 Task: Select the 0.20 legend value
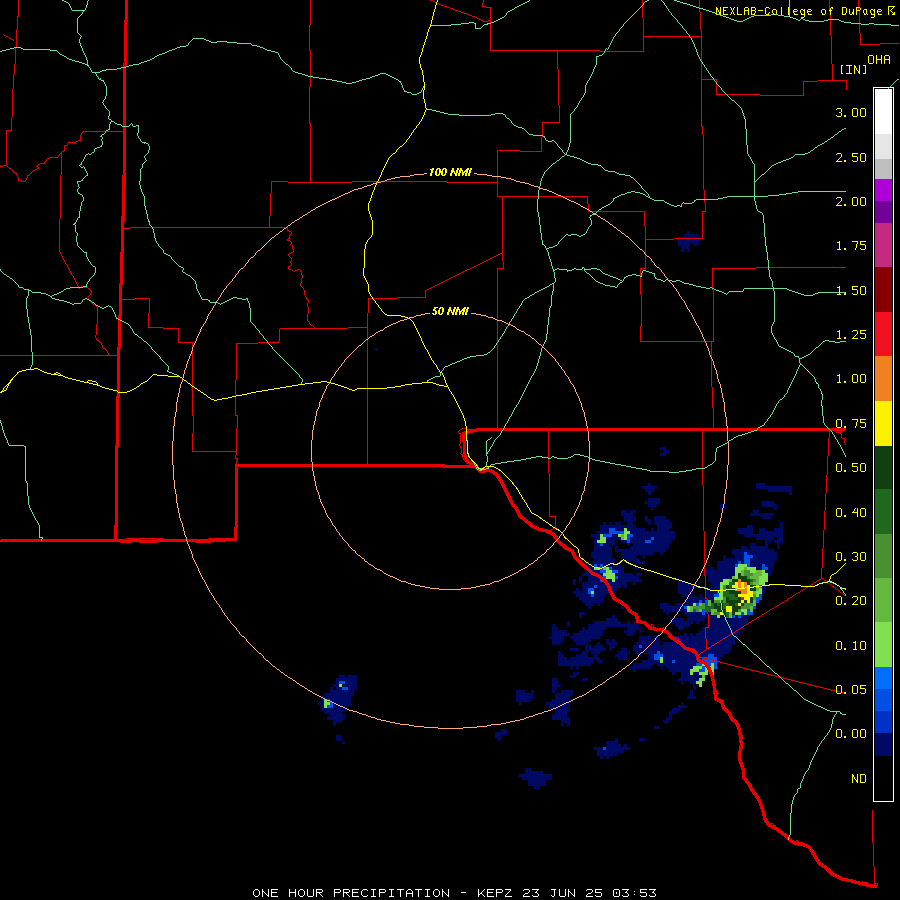coord(851,601)
